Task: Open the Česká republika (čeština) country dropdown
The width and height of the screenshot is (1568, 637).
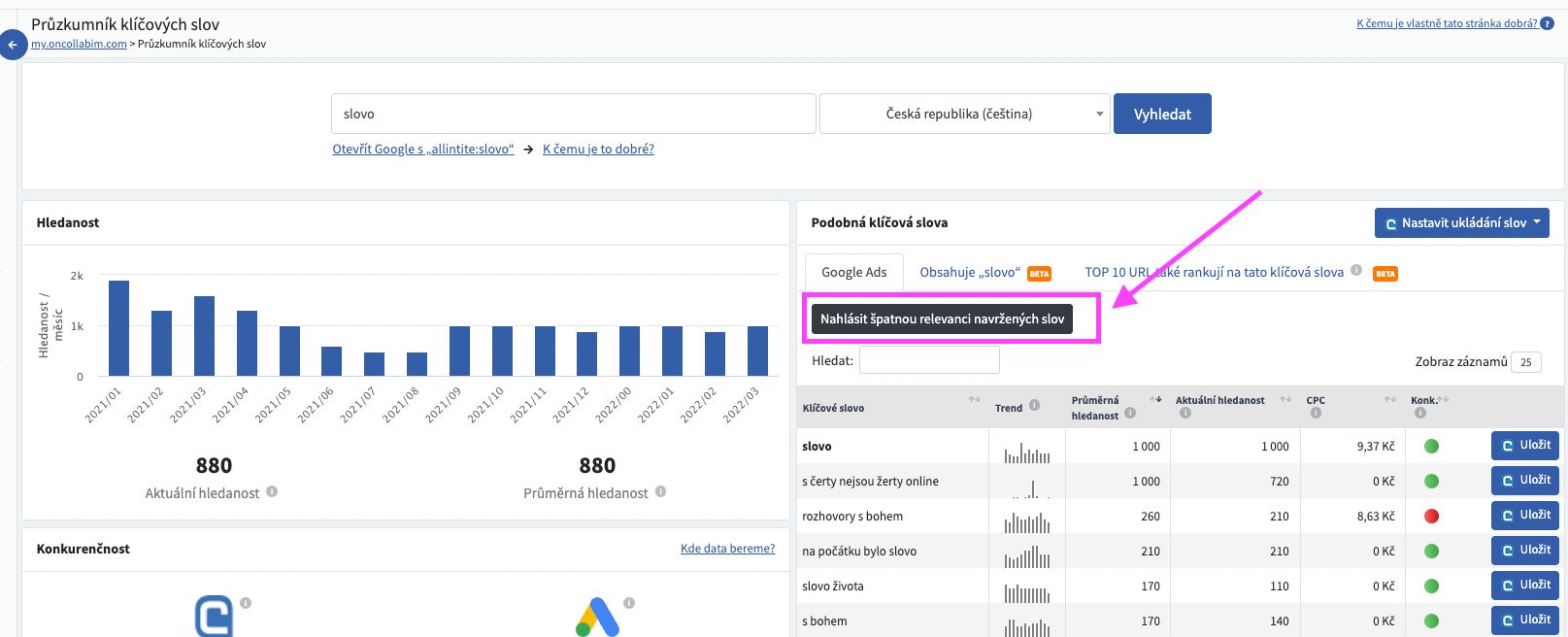Action: [x=965, y=114]
